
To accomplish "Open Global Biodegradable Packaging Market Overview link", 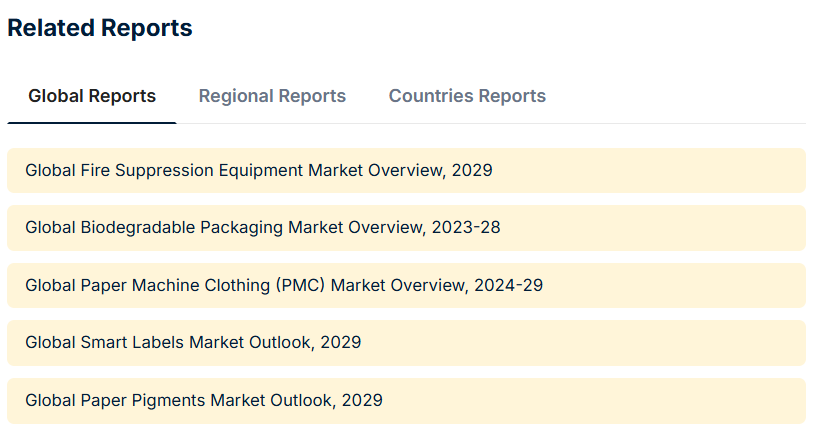I will click(x=263, y=228).
